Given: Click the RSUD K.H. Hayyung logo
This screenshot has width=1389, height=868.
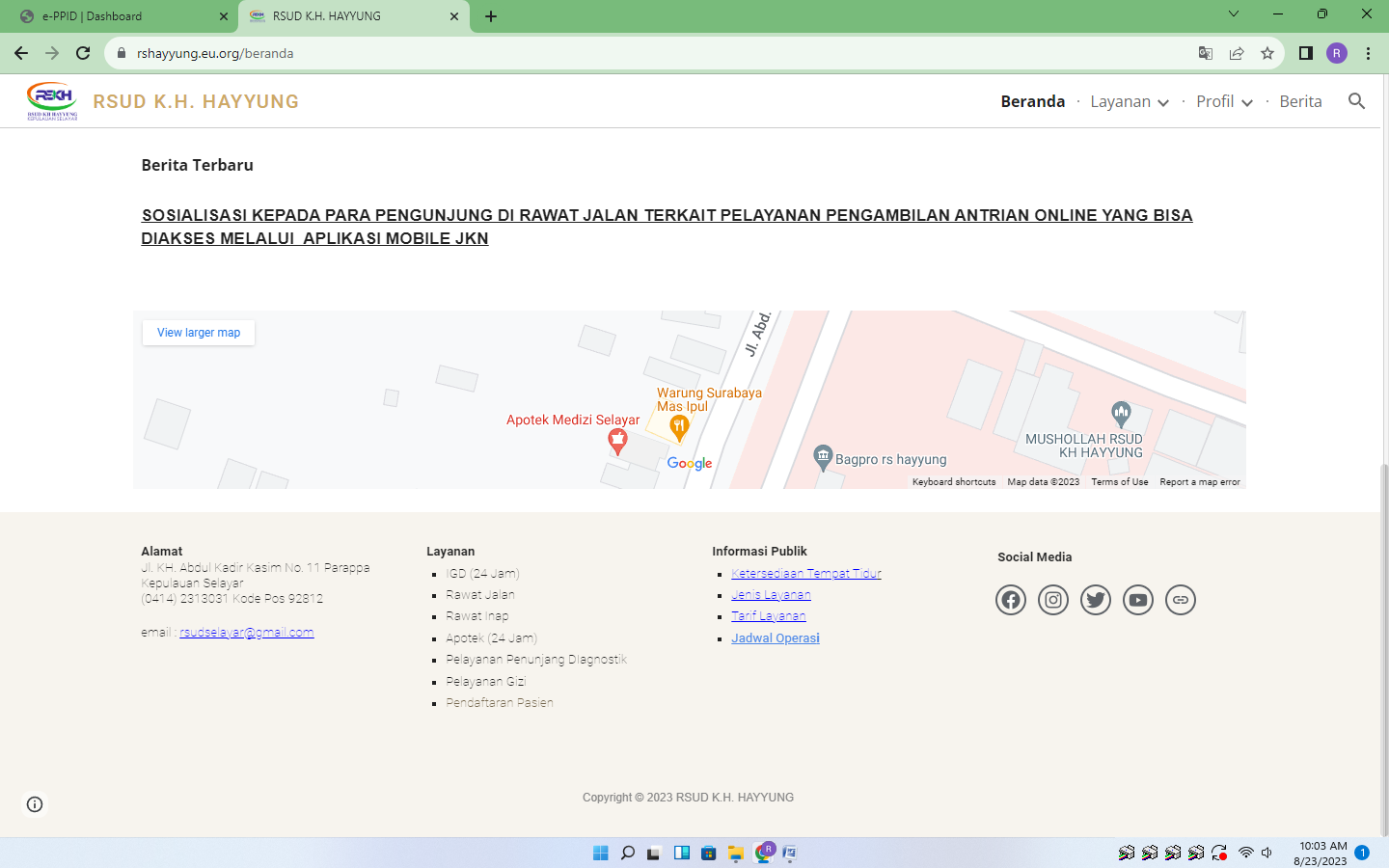Looking at the screenshot, I should 52,101.
